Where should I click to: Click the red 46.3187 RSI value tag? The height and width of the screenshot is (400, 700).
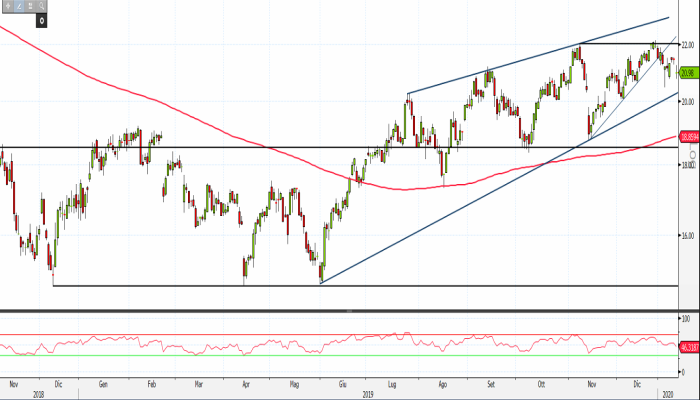click(x=689, y=347)
